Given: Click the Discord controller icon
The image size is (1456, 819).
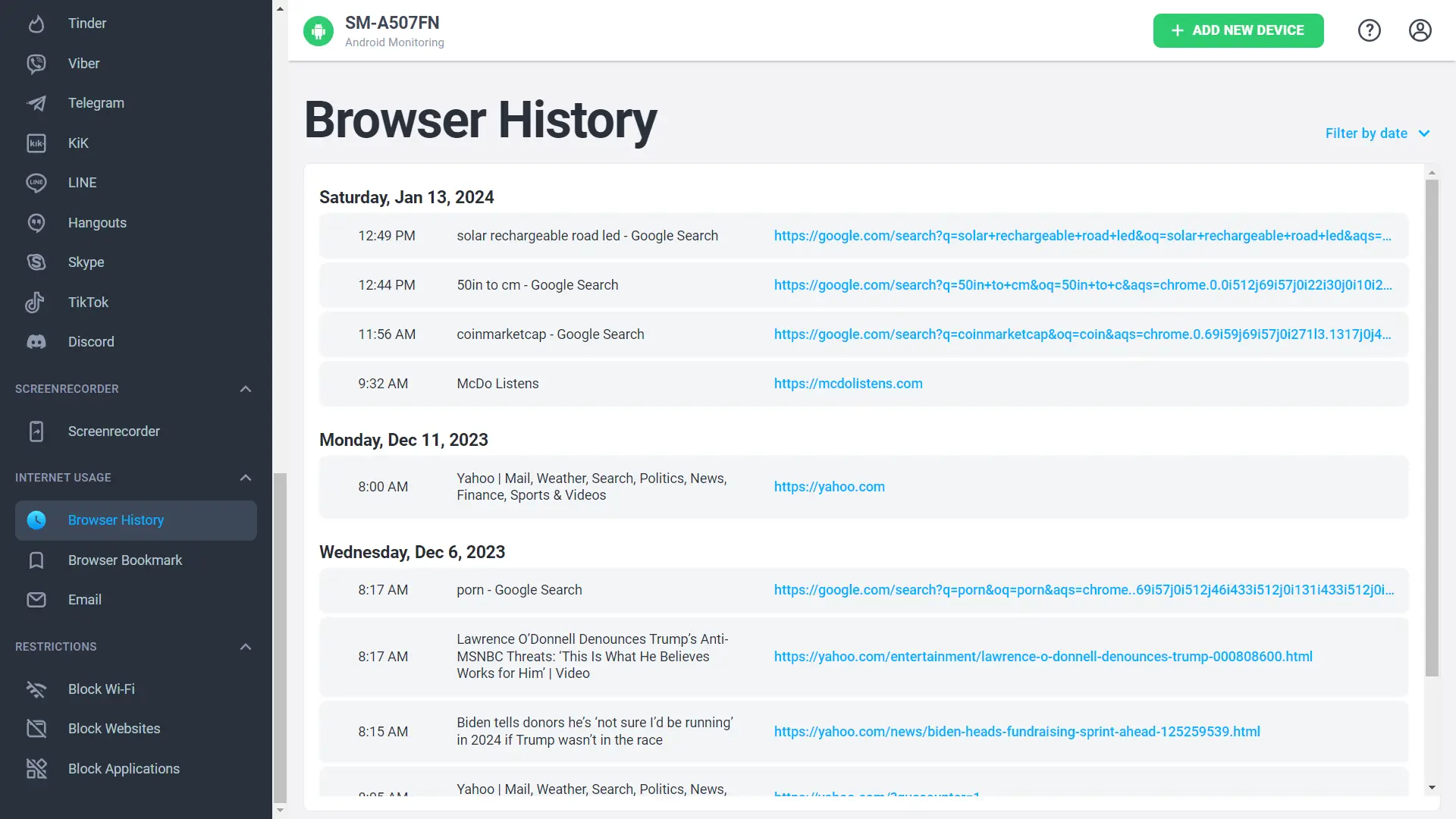Looking at the screenshot, I should (x=36, y=342).
